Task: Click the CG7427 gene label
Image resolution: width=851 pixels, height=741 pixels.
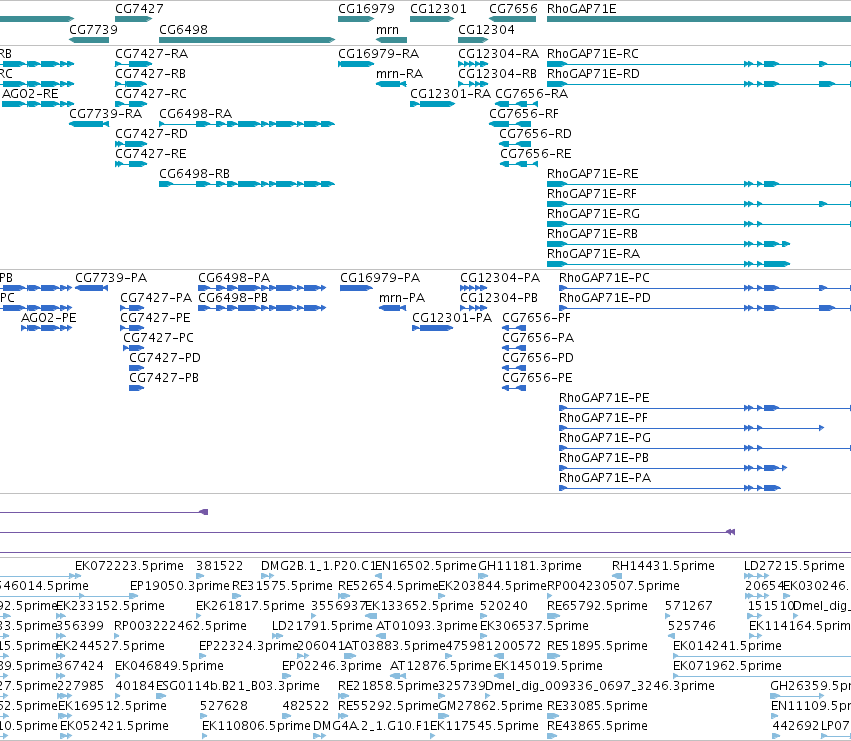Action: coord(139,9)
